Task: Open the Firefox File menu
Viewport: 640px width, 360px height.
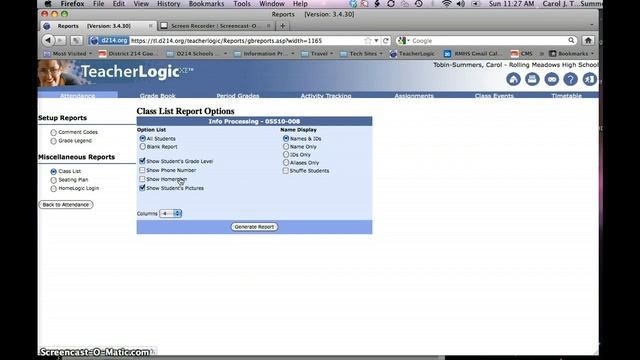Action: (98, 4)
